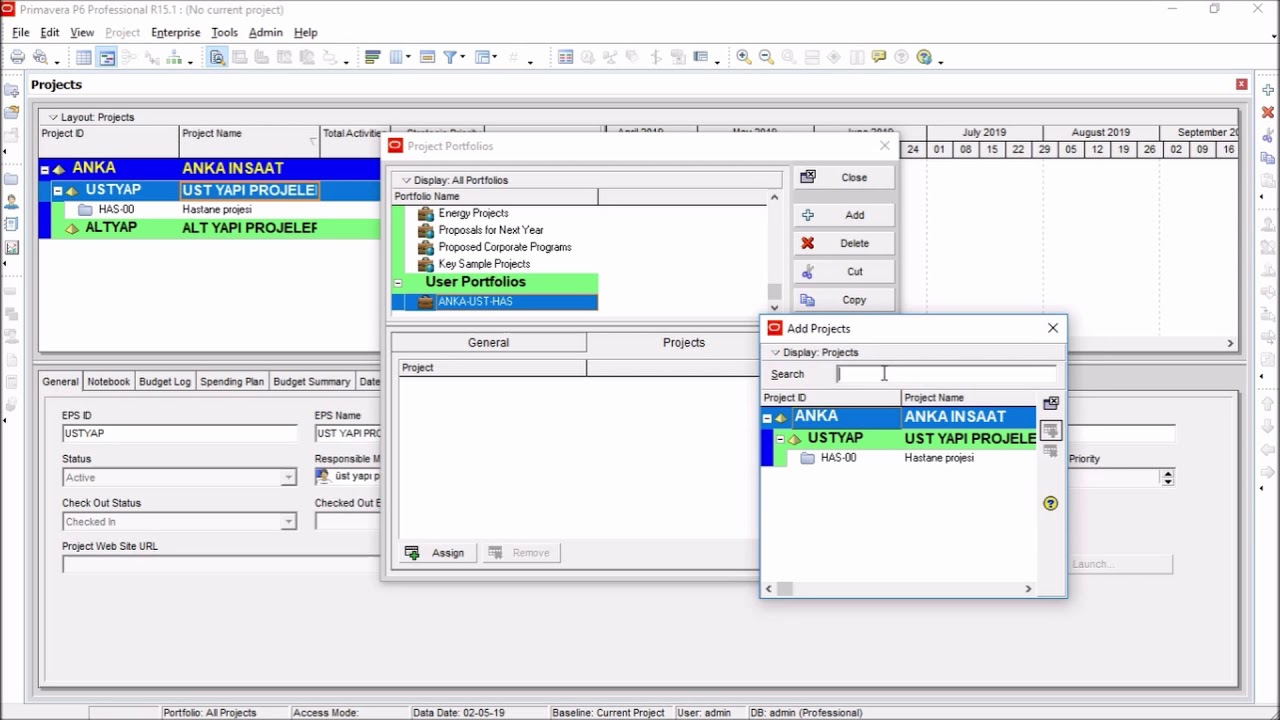This screenshot has width=1280, height=720.
Task: Click the horizontal scrollbar in Add Projects
Action: [x=898, y=589]
